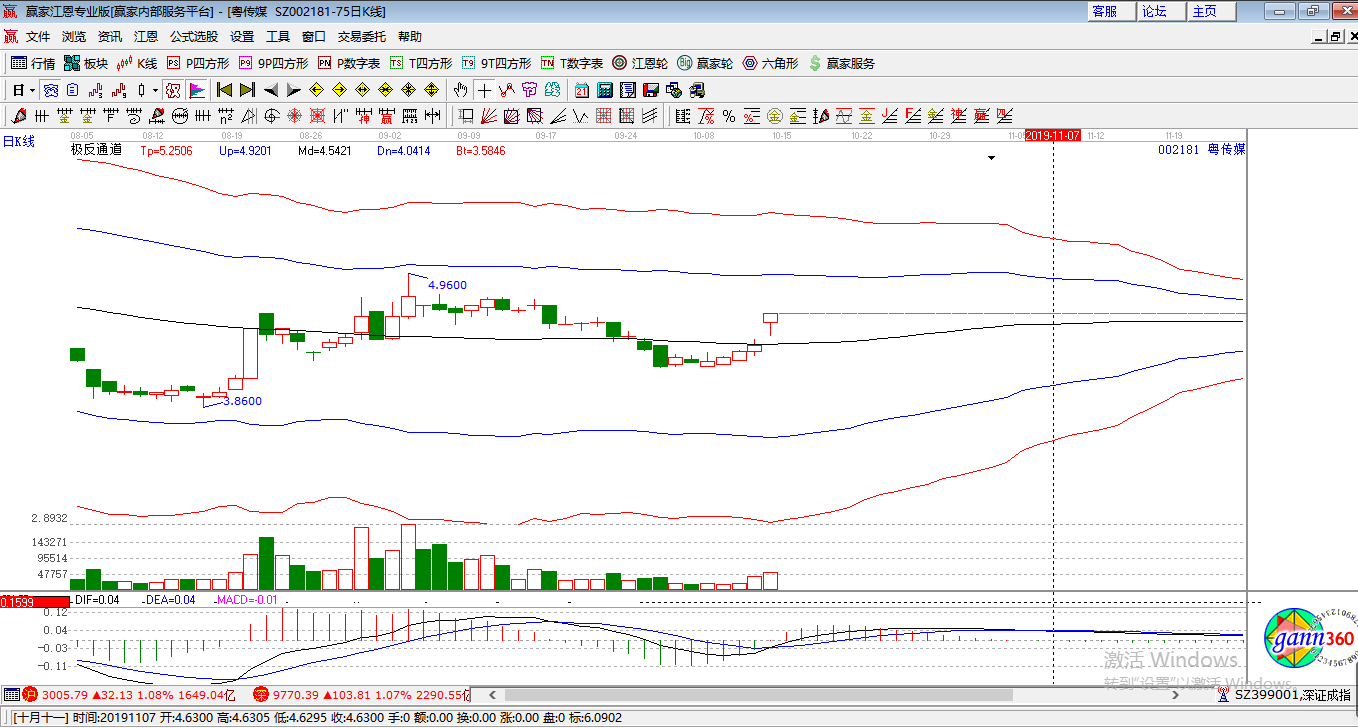Open the 赢家轮 wheel tool

tap(705, 63)
